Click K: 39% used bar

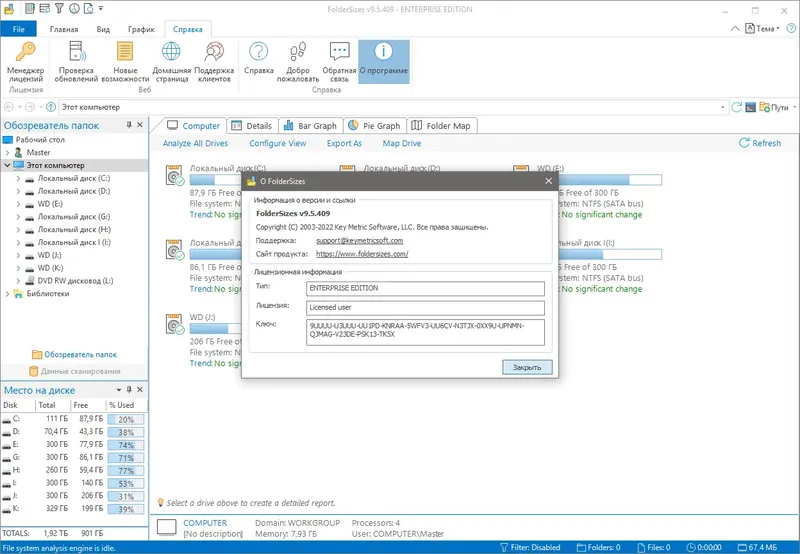coord(126,509)
